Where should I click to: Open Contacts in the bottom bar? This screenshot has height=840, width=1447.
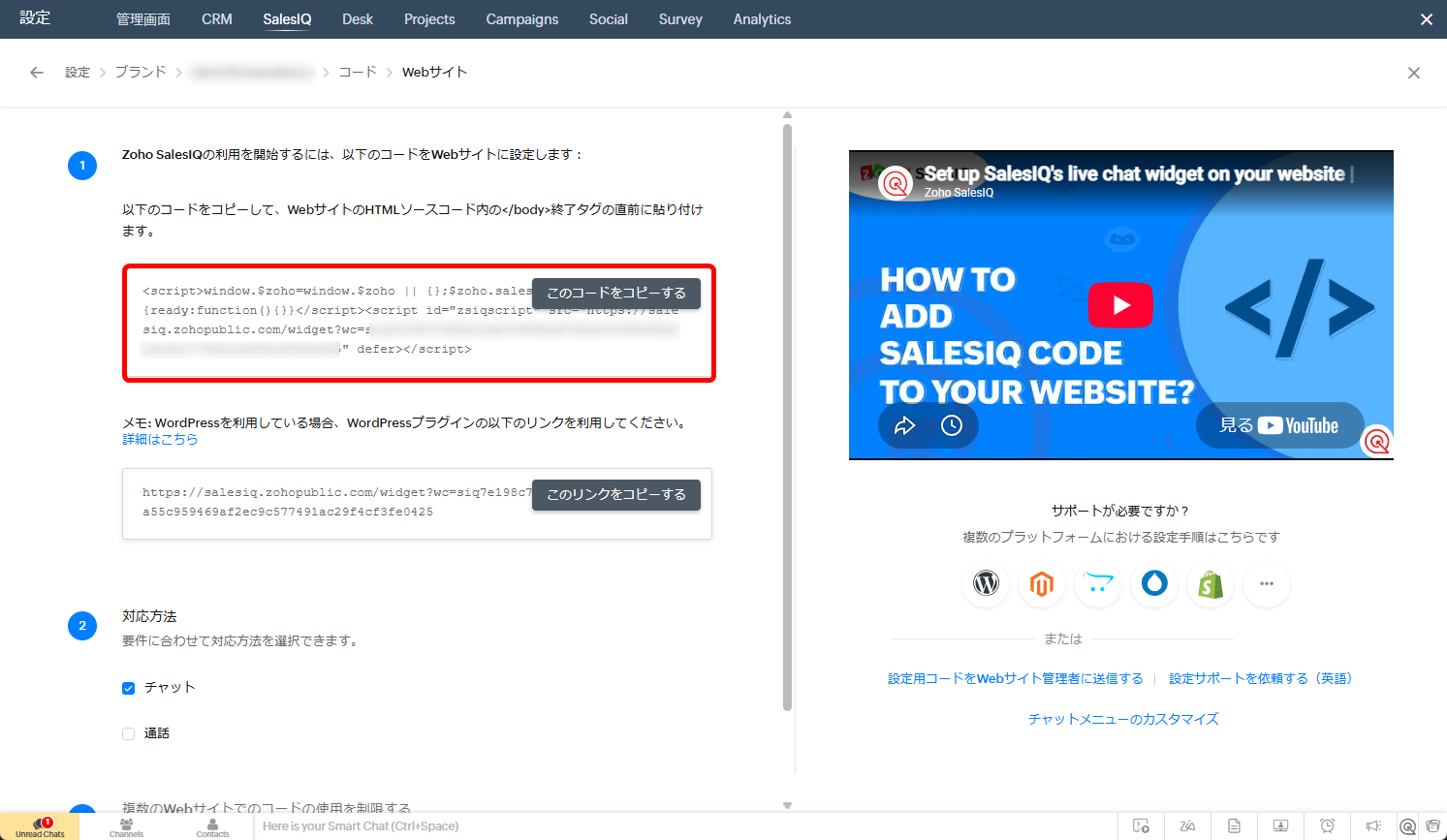(x=212, y=826)
